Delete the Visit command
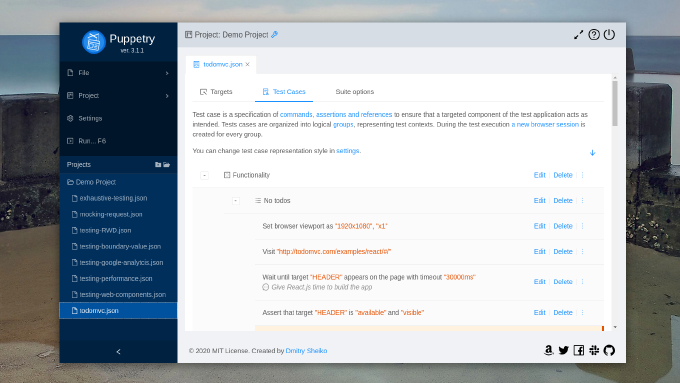 point(563,252)
